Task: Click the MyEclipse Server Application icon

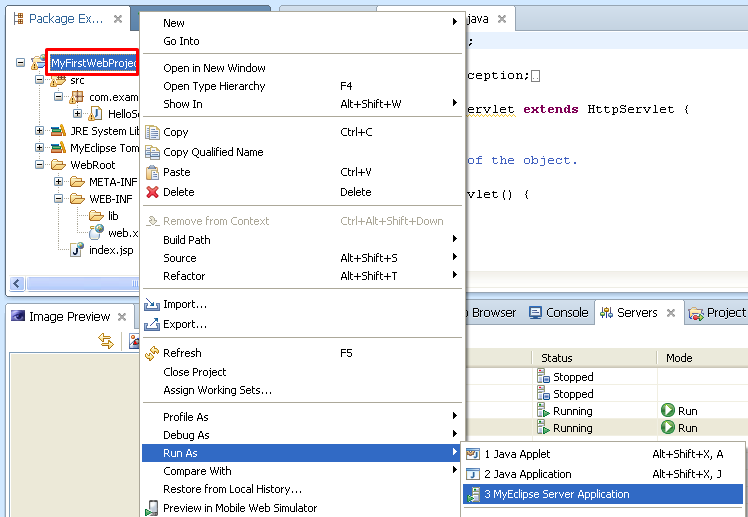Action: click(x=473, y=495)
